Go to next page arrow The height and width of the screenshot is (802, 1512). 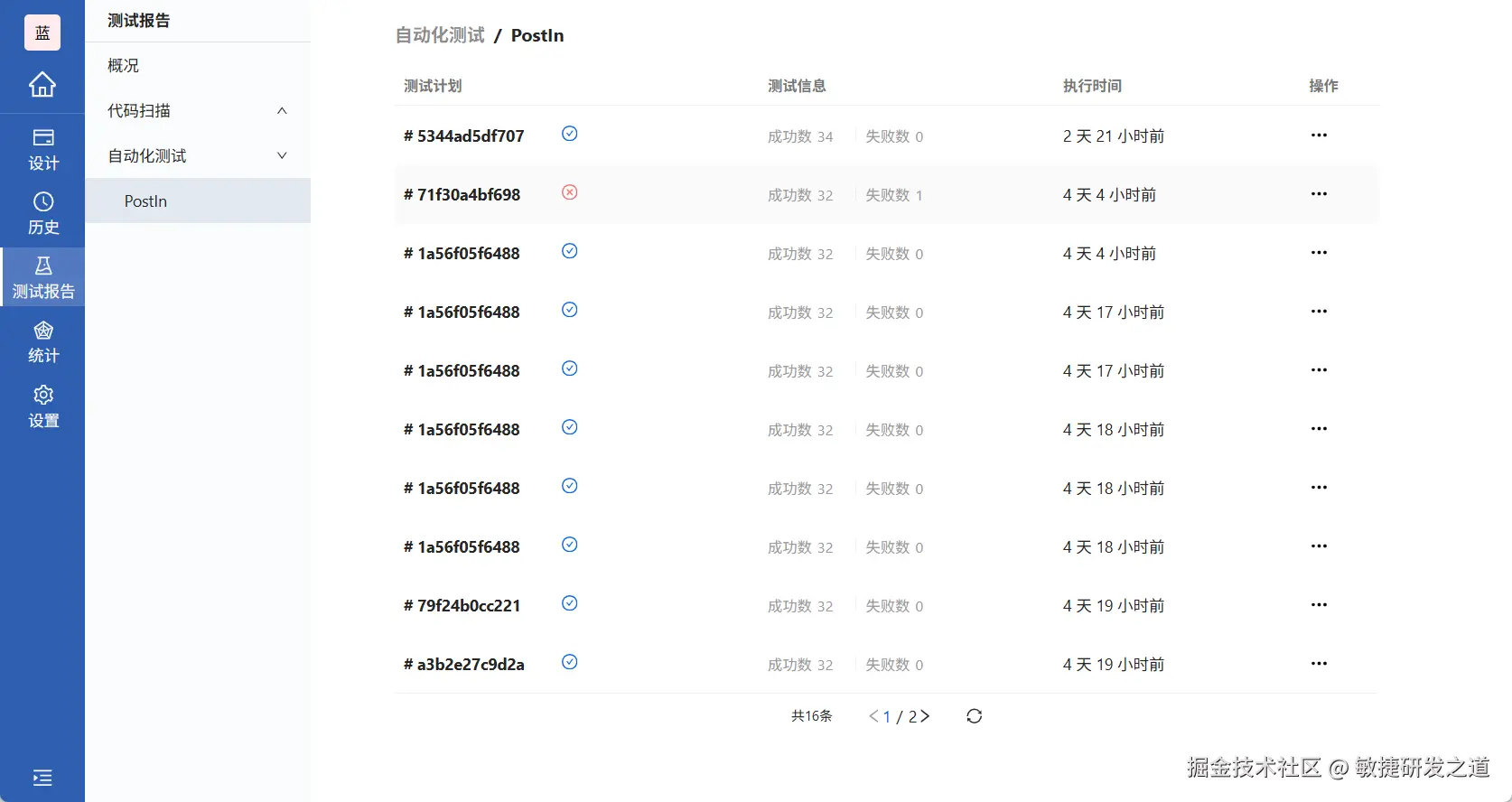[925, 716]
